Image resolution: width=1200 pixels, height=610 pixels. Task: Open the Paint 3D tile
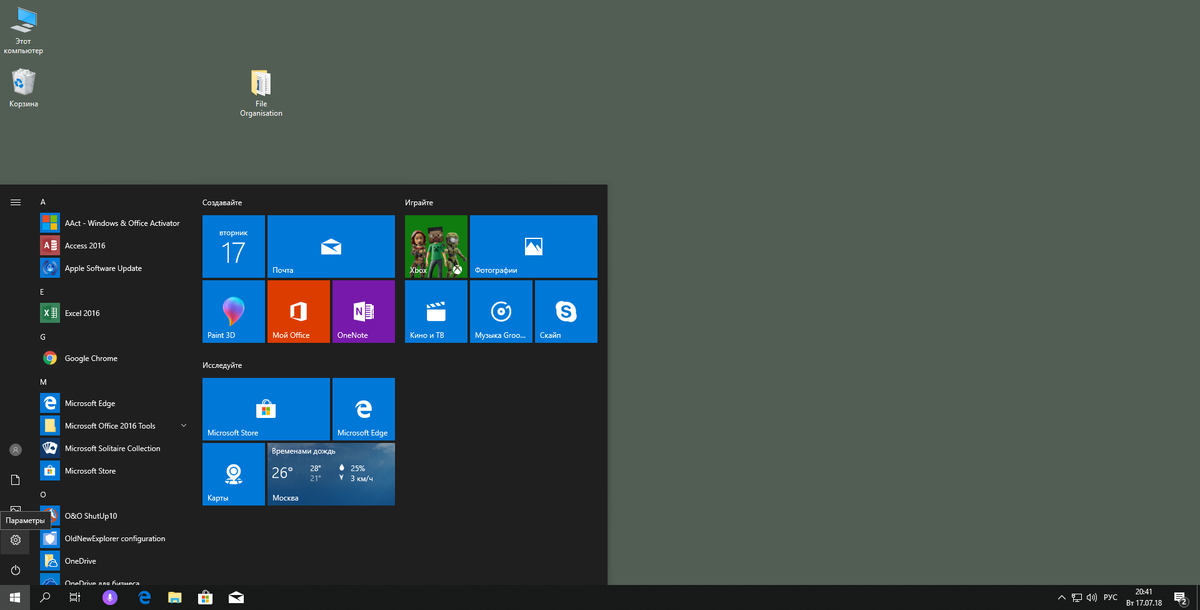click(233, 311)
